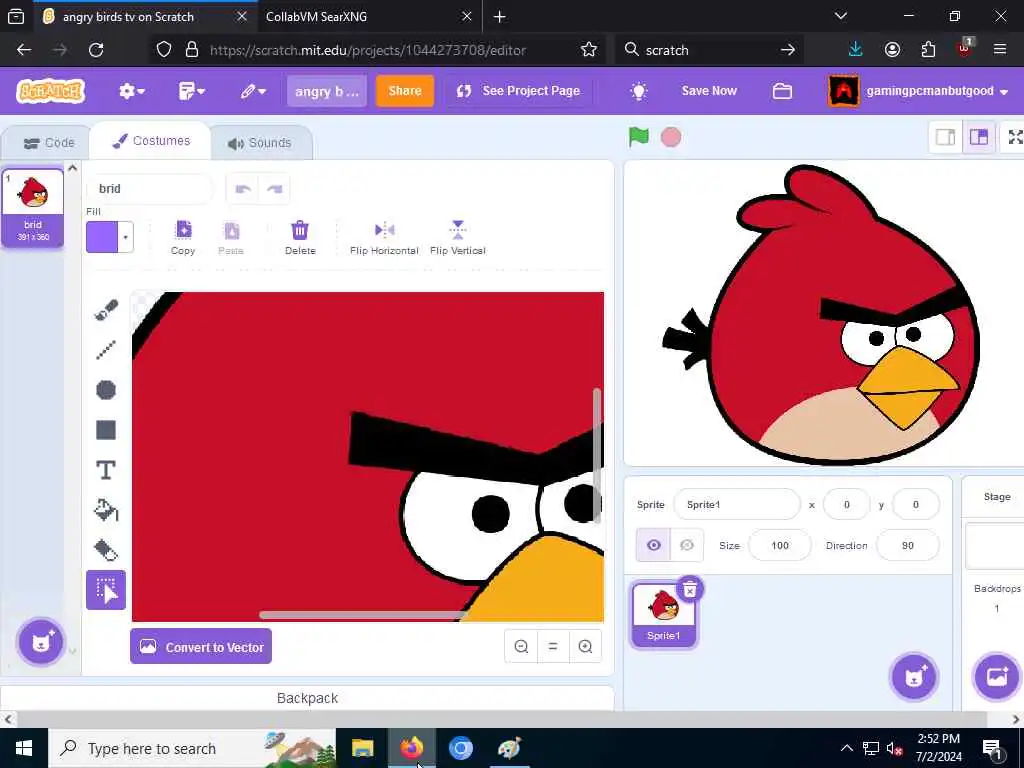Screen dimensions: 1024x768
Task: Delete Sprite1 with its trash badge
Action: pyautogui.click(x=690, y=590)
